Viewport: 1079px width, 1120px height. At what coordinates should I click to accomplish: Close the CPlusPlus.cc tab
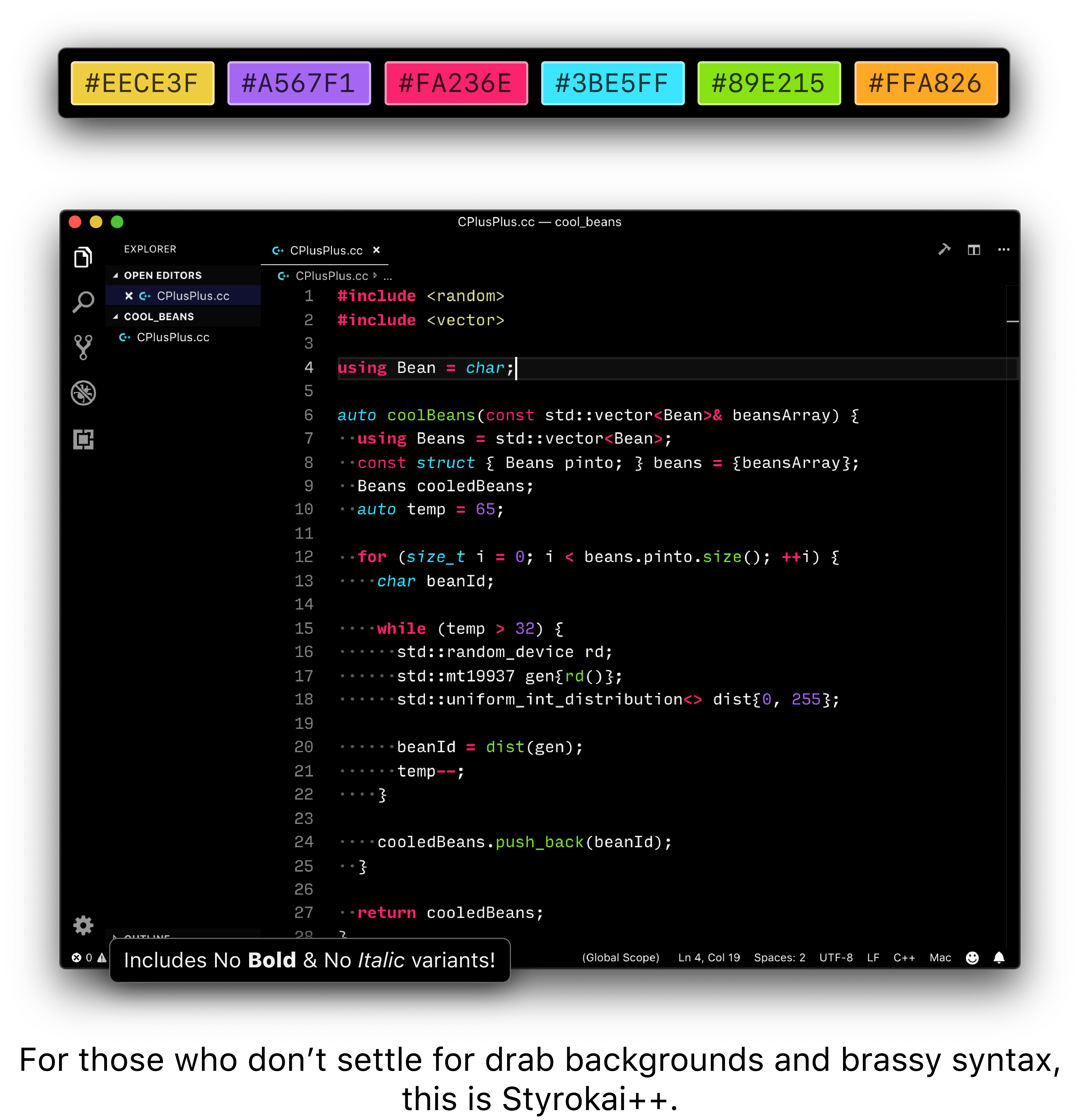(x=376, y=250)
